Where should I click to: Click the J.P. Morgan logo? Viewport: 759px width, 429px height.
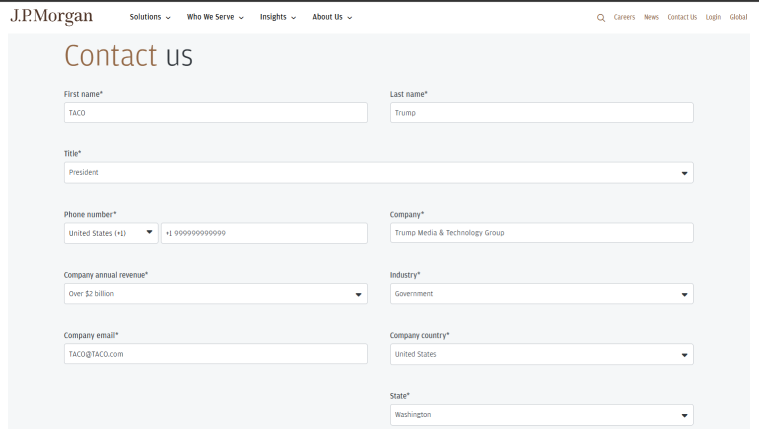[51, 16]
